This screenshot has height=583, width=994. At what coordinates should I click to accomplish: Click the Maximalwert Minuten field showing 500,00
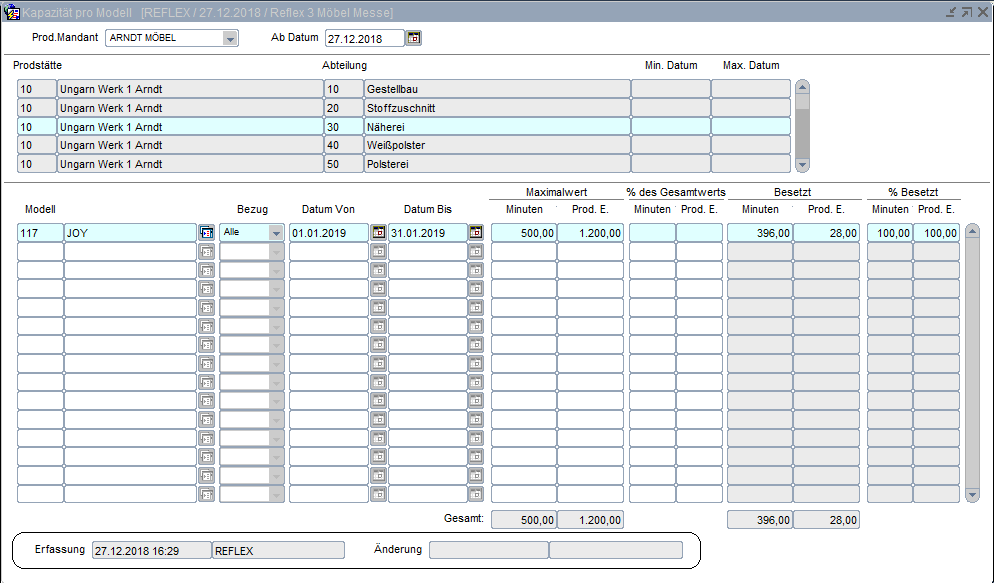click(x=524, y=232)
